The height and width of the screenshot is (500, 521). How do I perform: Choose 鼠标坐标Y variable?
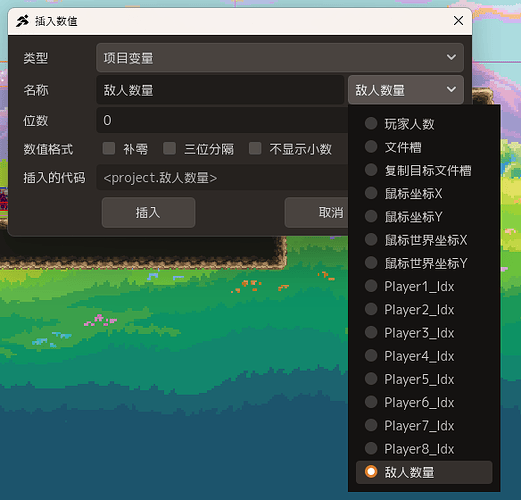pos(424,217)
